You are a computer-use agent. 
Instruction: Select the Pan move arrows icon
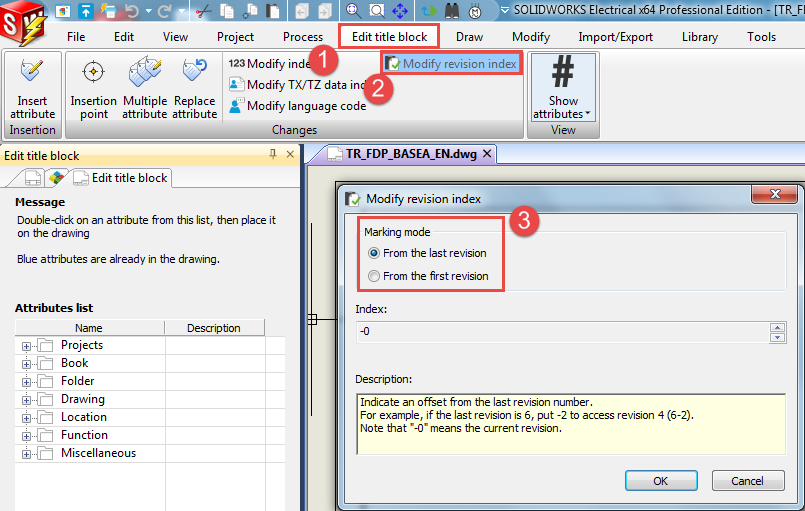point(400,11)
